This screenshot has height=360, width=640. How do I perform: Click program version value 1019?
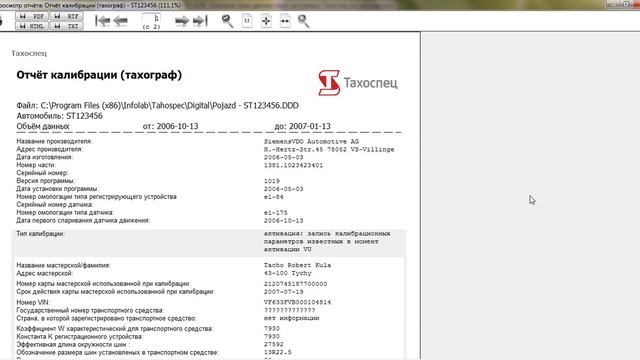coord(272,181)
